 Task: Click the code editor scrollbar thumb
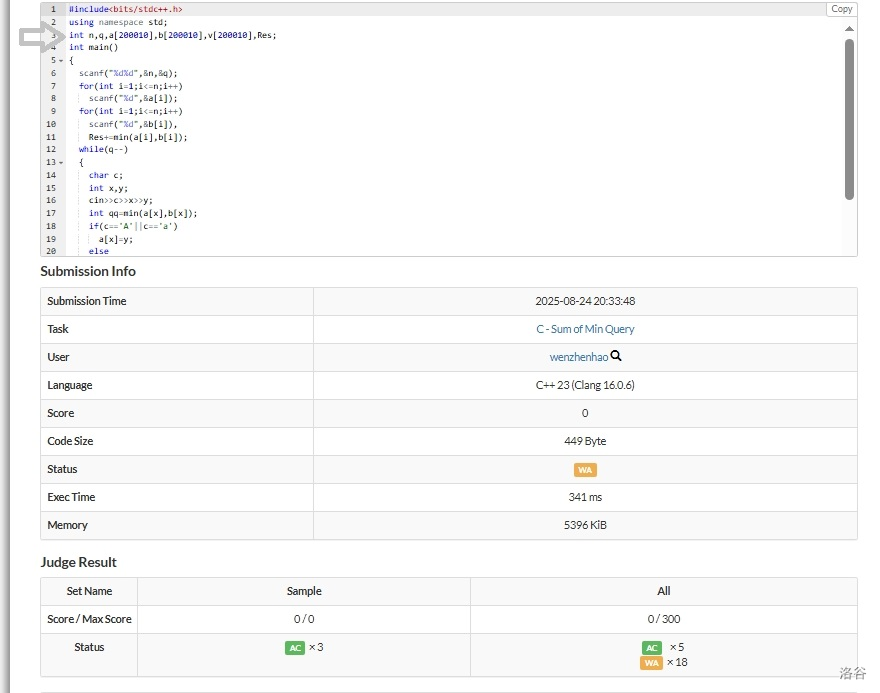849,118
